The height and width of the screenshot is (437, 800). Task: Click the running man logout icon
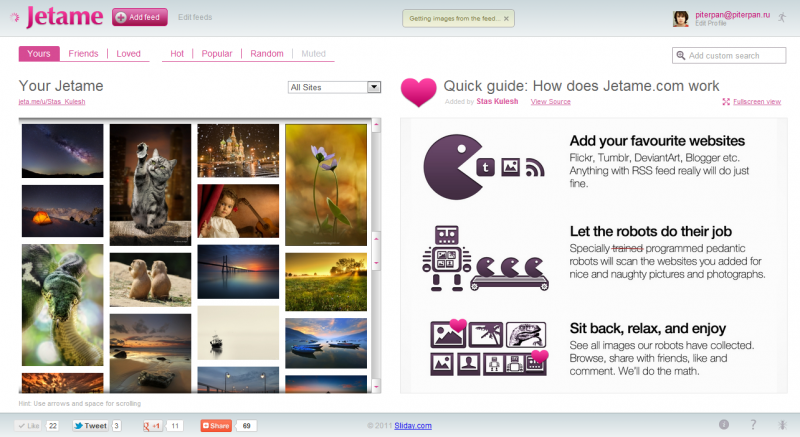pos(782,17)
